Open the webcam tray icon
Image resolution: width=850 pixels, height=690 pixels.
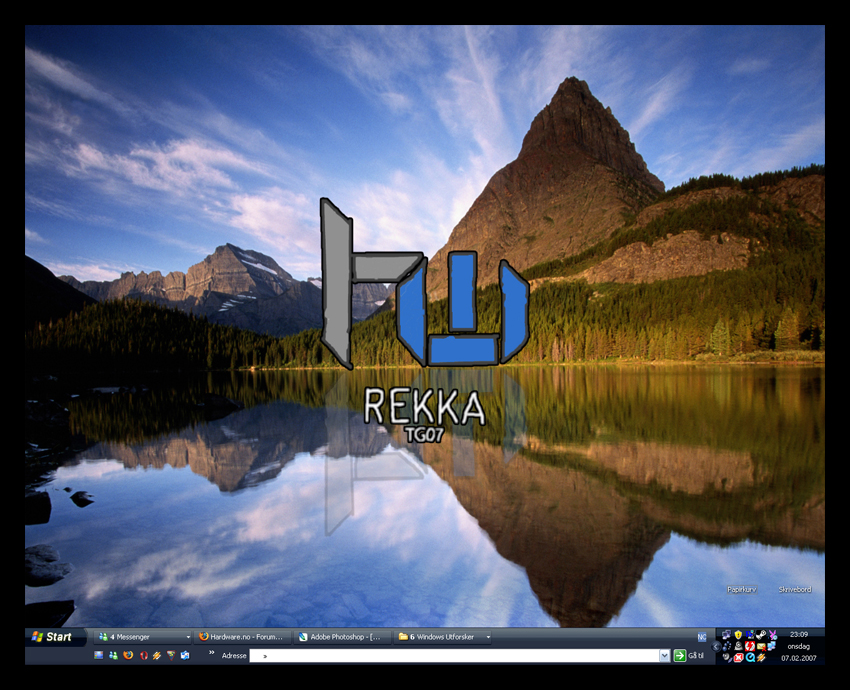738,646
